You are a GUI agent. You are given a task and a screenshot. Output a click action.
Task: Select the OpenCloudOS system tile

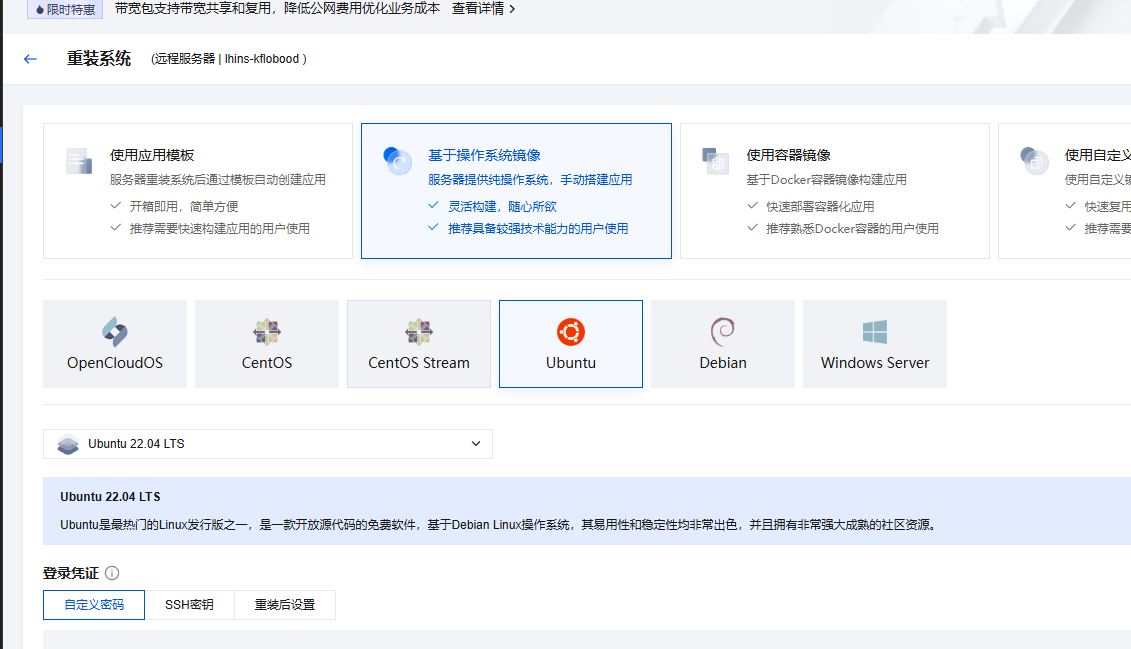[115, 344]
